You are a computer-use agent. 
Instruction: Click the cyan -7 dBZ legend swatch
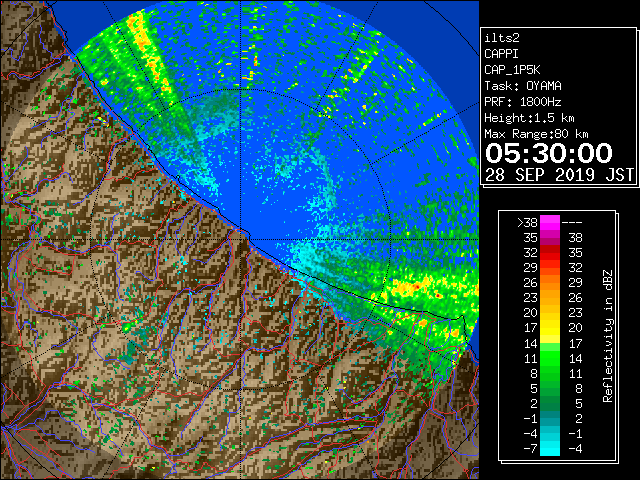550,449
